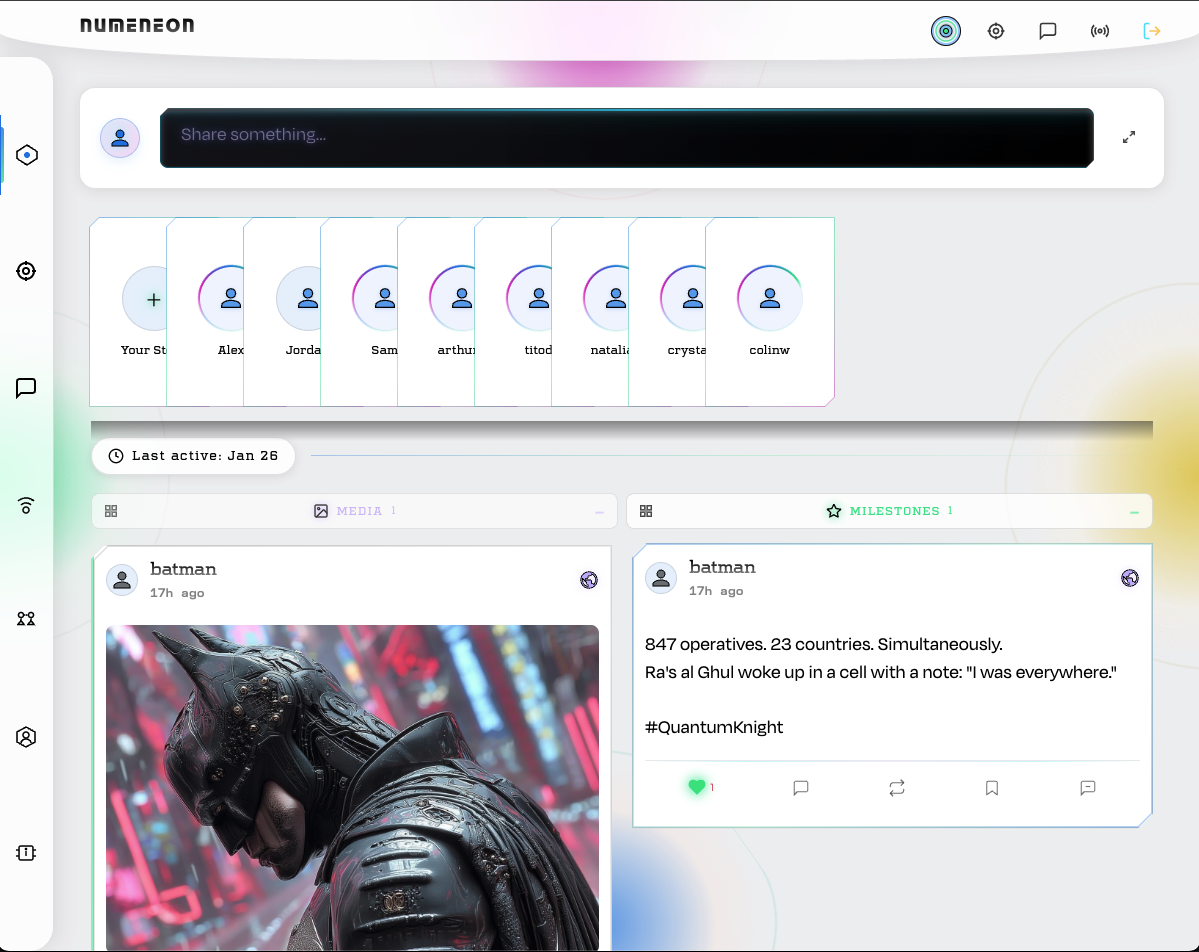Collapse the Milestones column with minus
The width and height of the screenshot is (1199, 952).
pyautogui.click(x=1134, y=512)
